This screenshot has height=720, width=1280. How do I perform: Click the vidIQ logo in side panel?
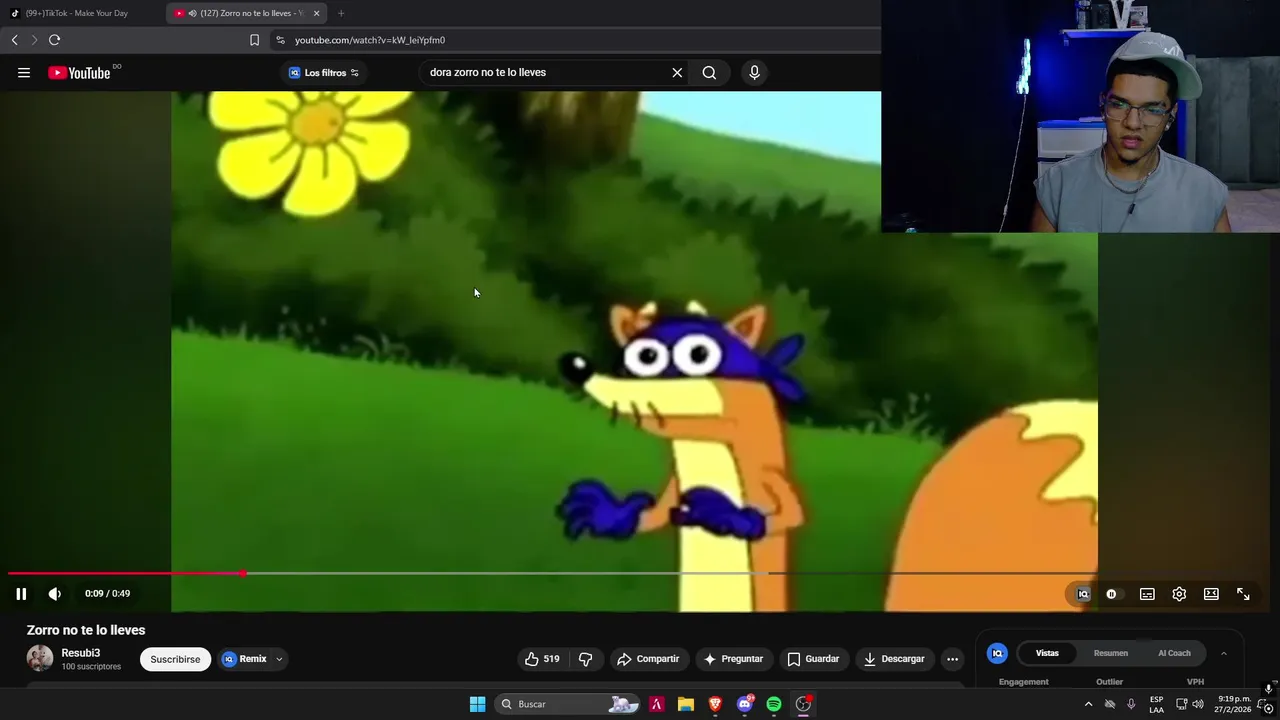tap(997, 653)
